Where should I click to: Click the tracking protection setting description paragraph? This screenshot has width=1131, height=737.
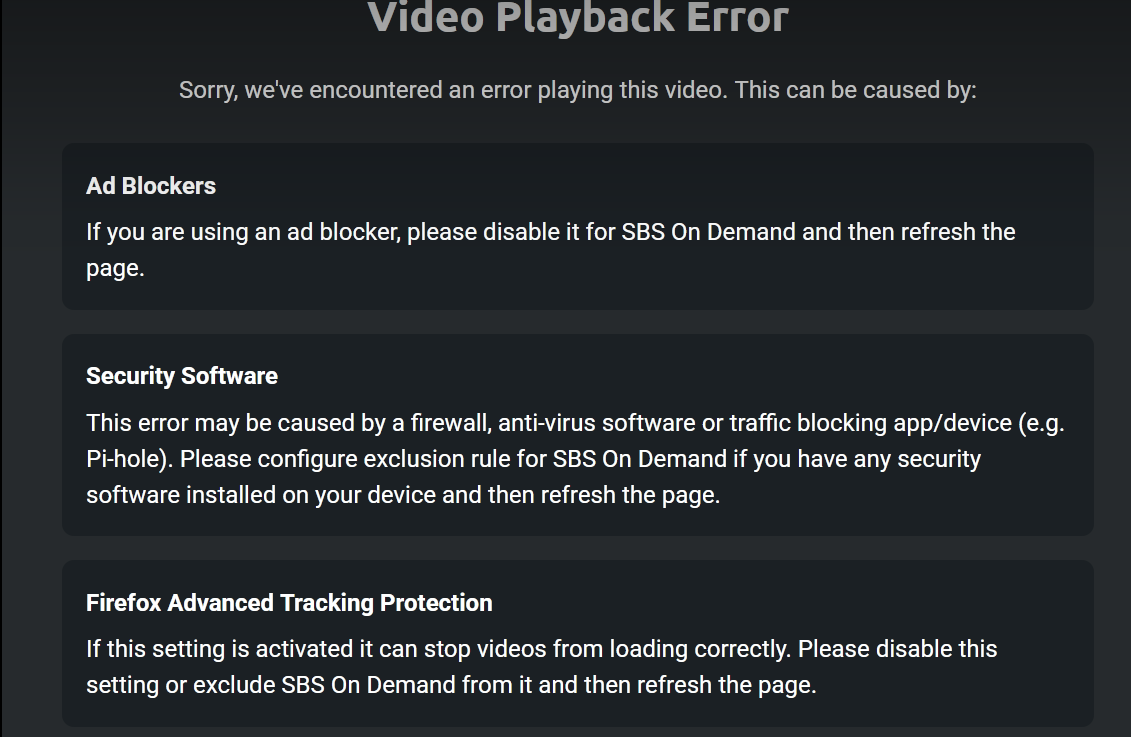pyautogui.click(x=542, y=666)
